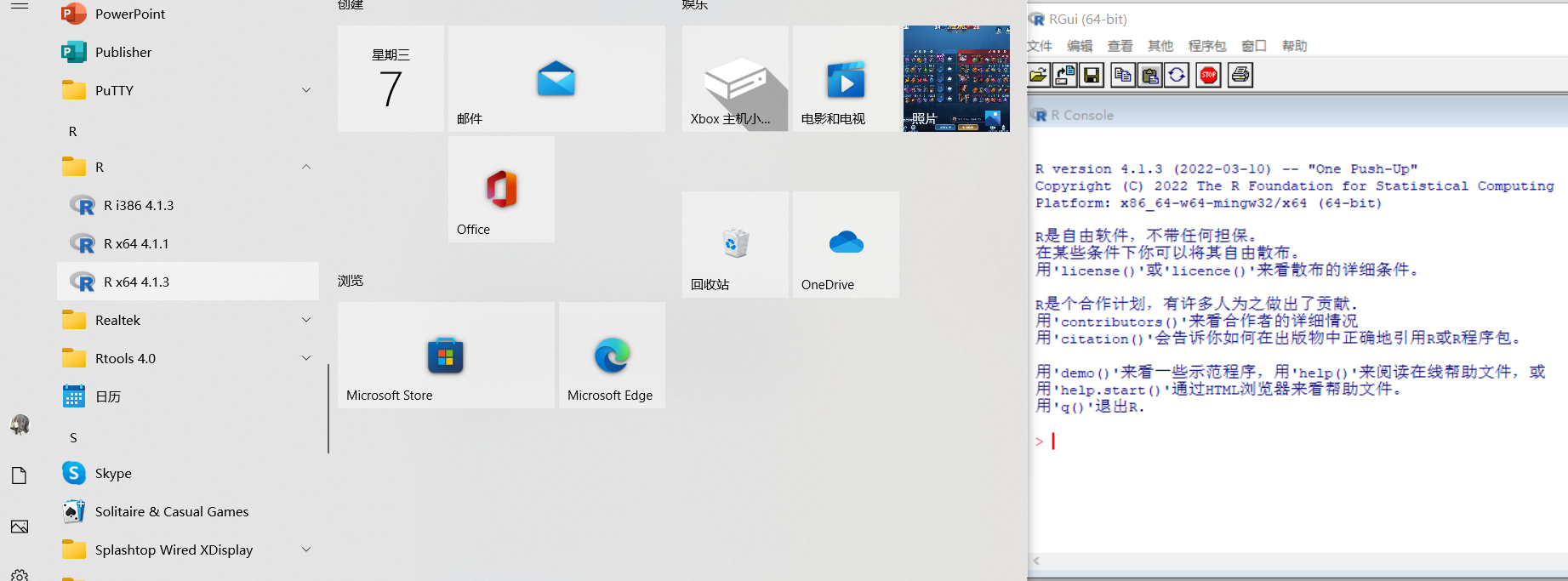Click the console line mentioning 'citation()'

click(1278, 338)
